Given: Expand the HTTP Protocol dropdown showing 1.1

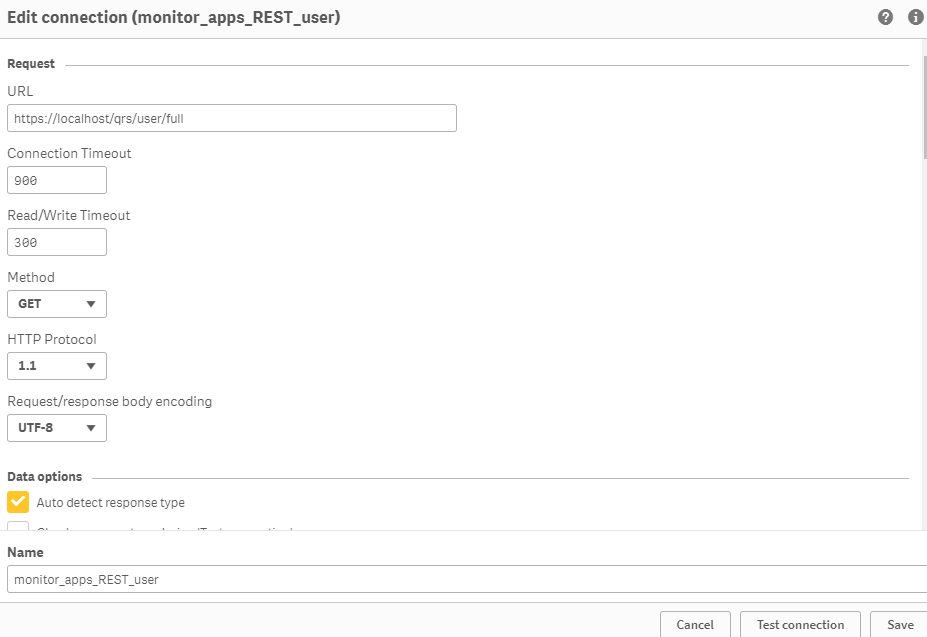Looking at the screenshot, I should coord(57,366).
